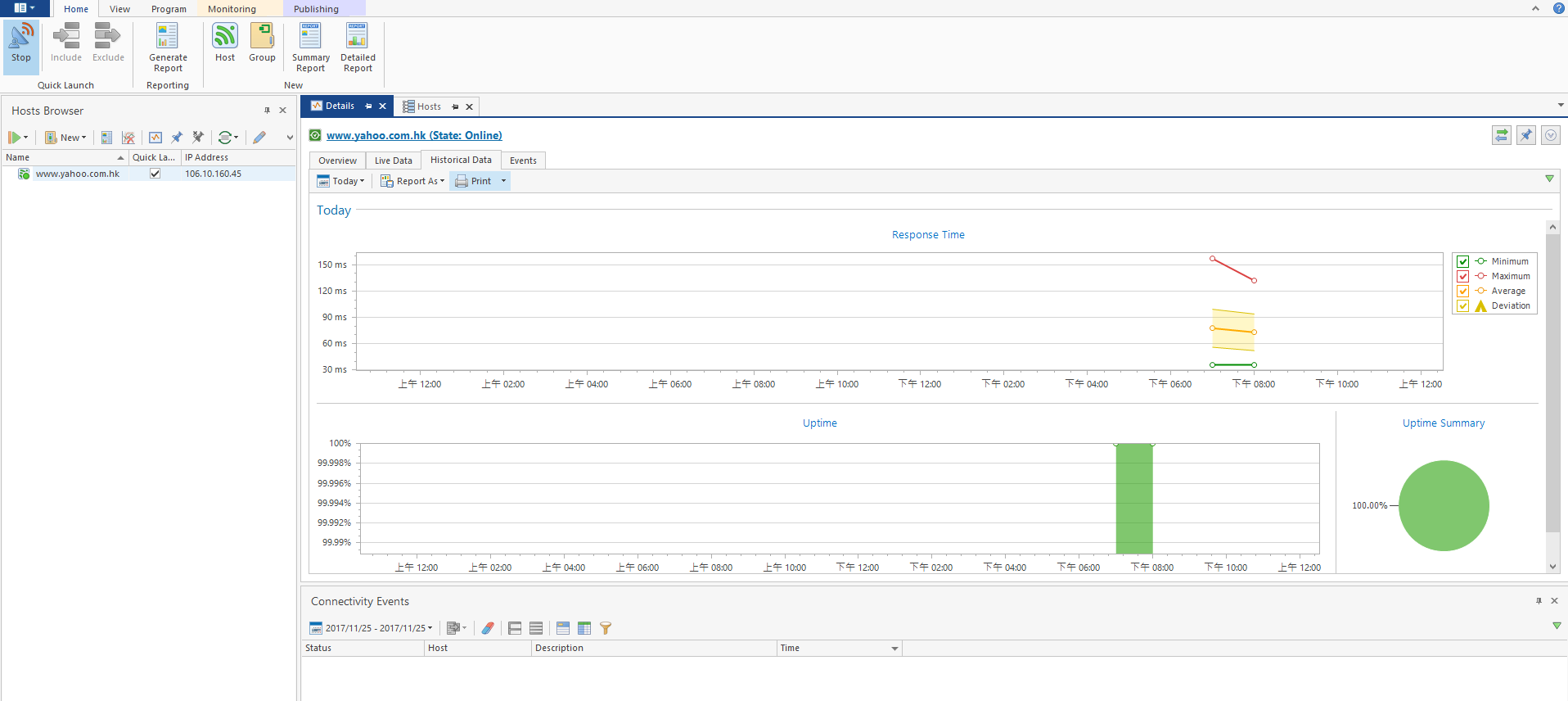This screenshot has width=1568, height=701.
Task: Click the pencil edit icon in Hosts Browser
Action: click(x=259, y=138)
